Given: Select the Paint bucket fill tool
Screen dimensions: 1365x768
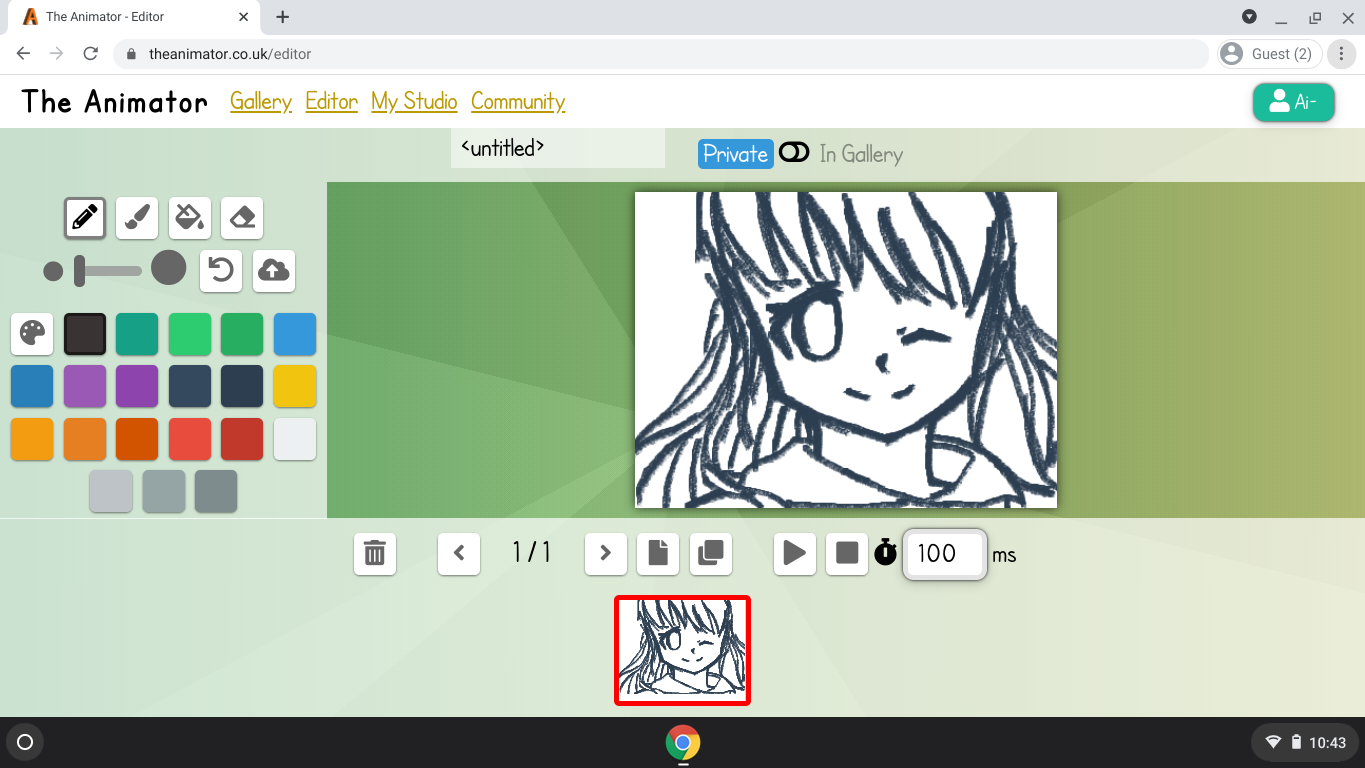Looking at the screenshot, I should click(x=190, y=217).
